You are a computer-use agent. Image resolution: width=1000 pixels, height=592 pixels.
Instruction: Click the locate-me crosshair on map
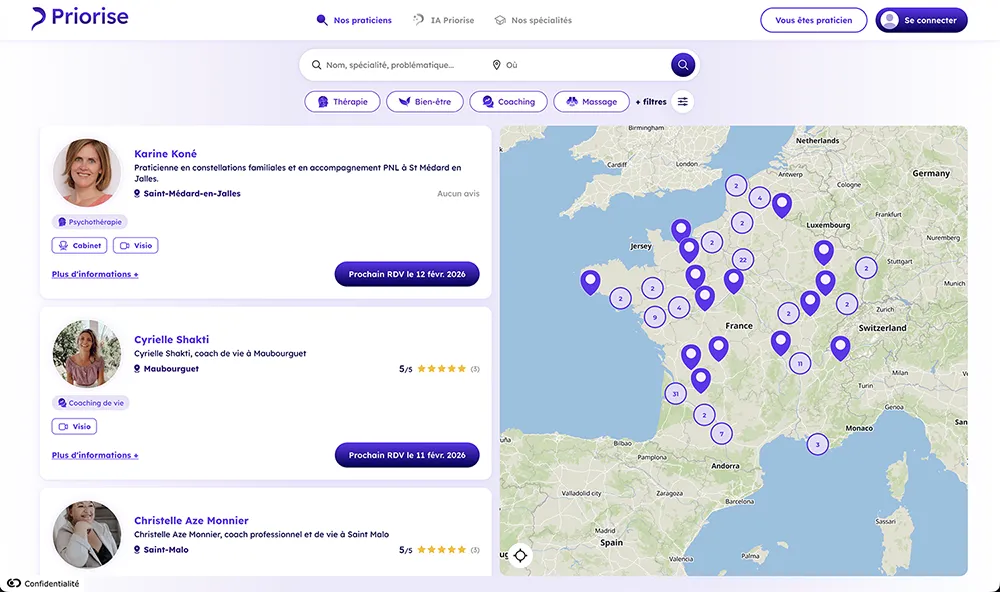pyautogui.click(x=520, y=556)
